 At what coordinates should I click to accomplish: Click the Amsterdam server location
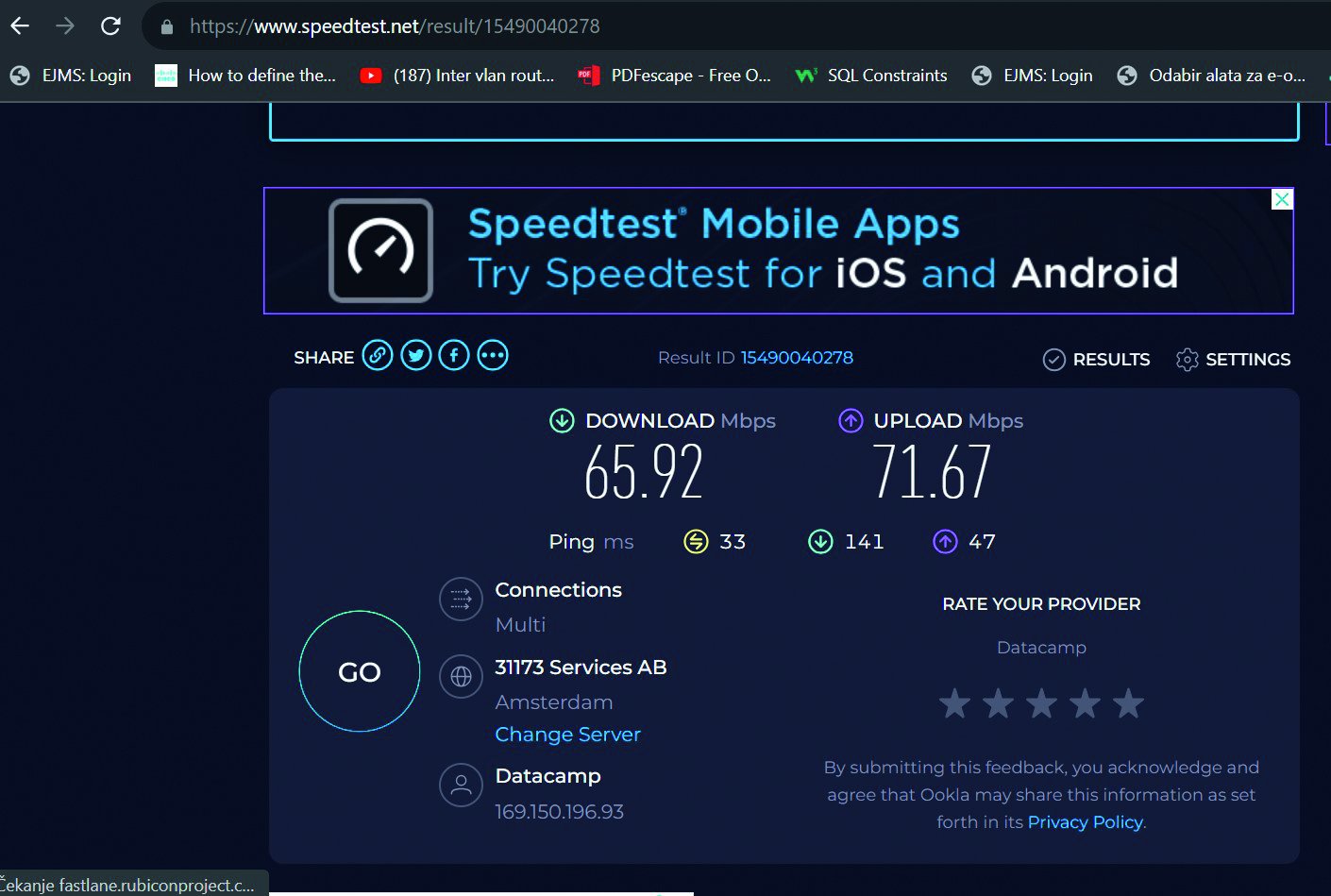click(554, 702)
